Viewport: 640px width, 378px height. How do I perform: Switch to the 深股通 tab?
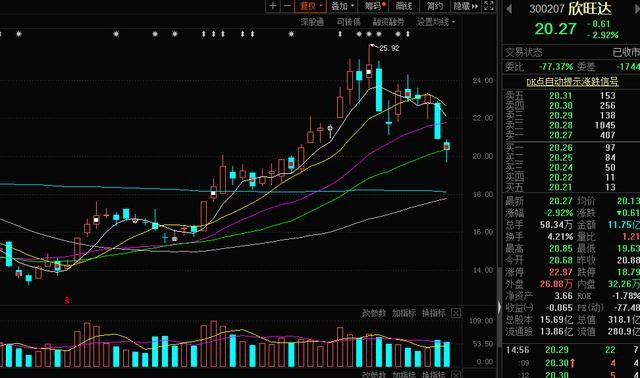(x=312, y=22)
